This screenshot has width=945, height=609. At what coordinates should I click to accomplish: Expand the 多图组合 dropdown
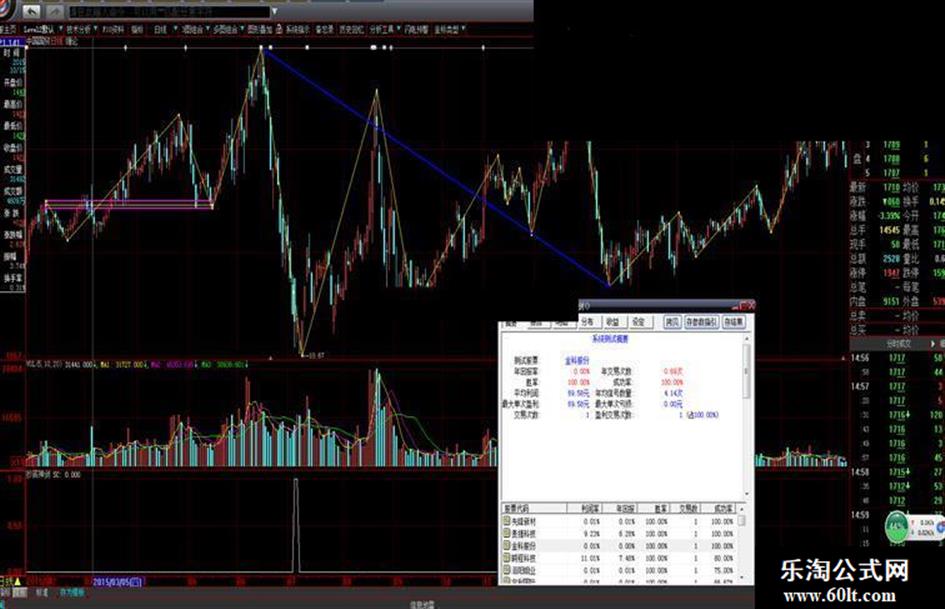tap(242, 29)
